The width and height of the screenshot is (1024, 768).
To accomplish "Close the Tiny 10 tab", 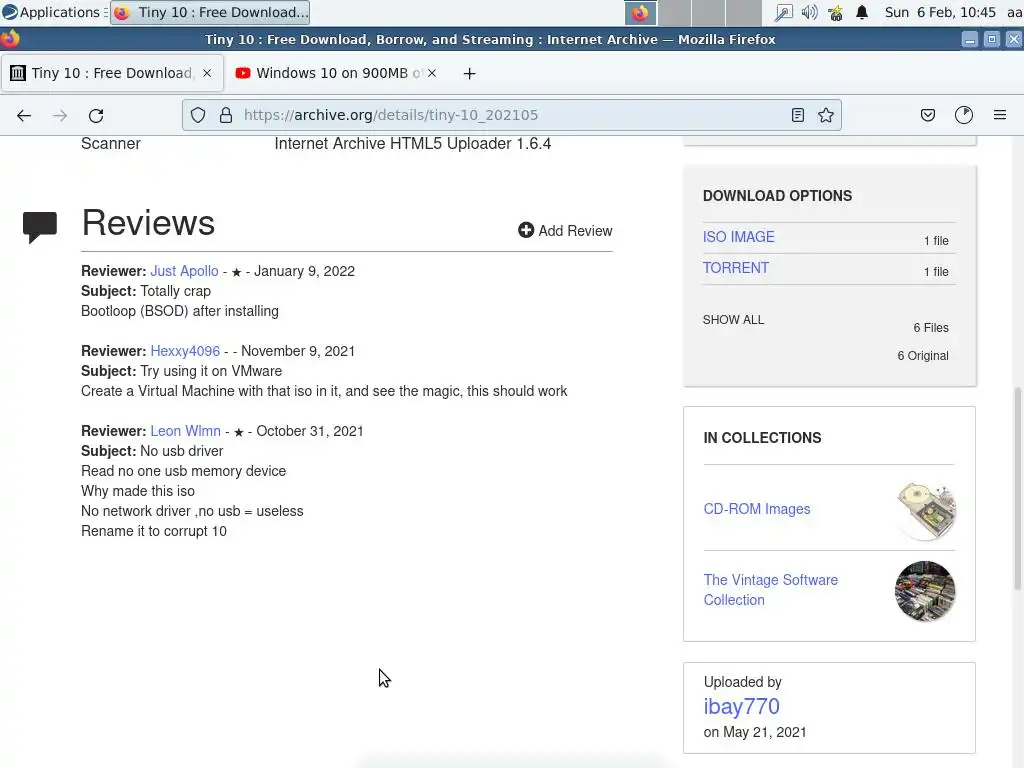I will click(207, 73).
